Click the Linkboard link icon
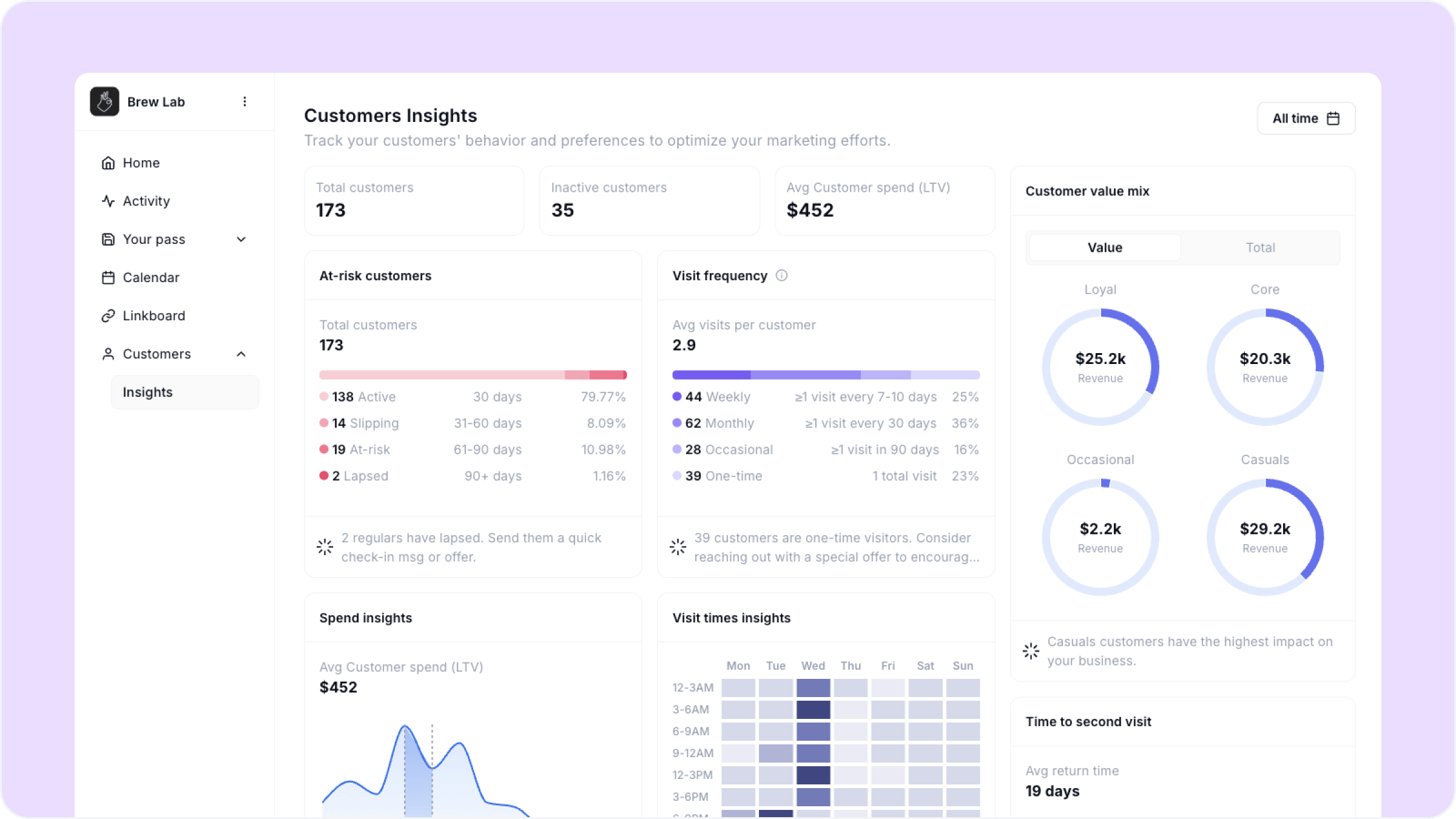Screen dimensions: 1456x819 (x=108, y=315)
